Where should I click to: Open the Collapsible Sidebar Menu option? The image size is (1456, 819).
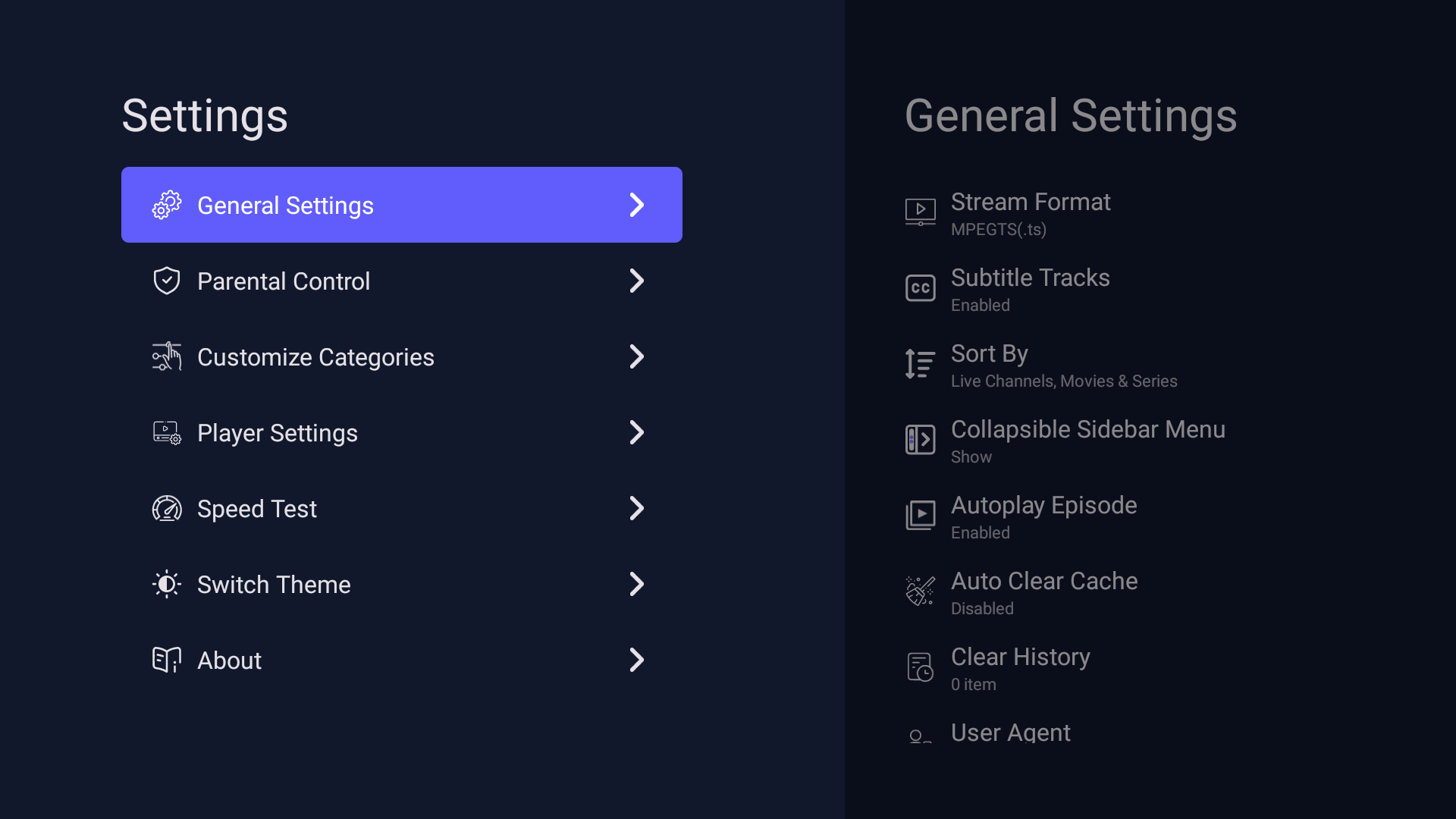click(x=1087, y=441)
